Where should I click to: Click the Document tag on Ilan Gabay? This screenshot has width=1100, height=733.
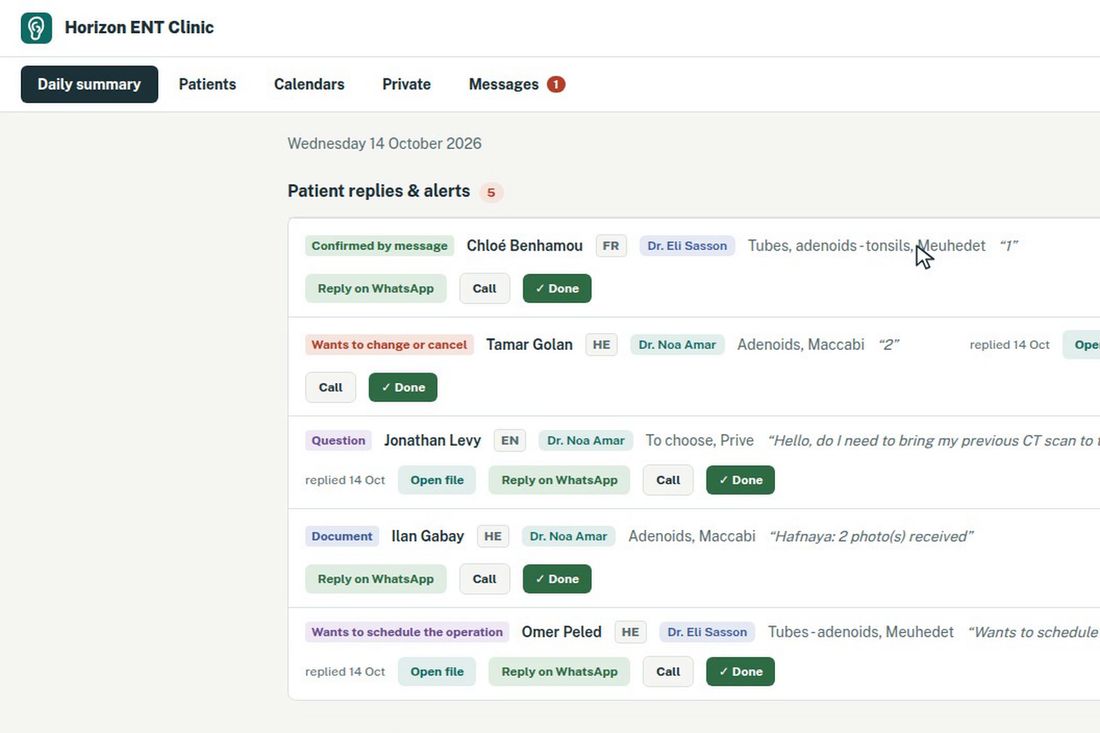[342, 536]
